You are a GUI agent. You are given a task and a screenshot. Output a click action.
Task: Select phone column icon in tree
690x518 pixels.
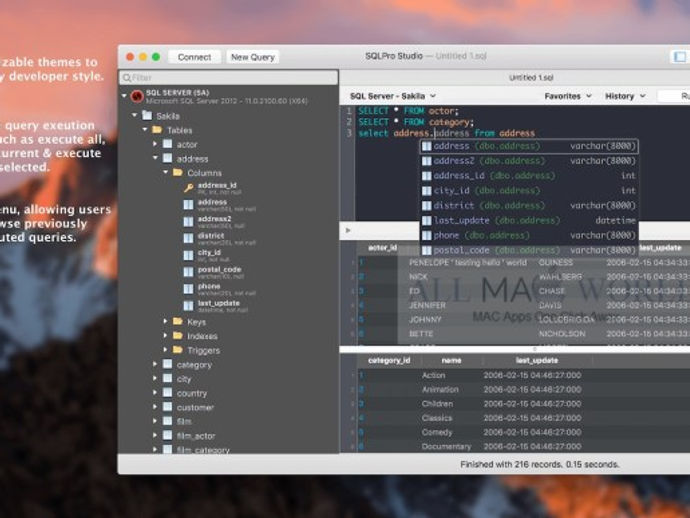(x=188, y=289)
